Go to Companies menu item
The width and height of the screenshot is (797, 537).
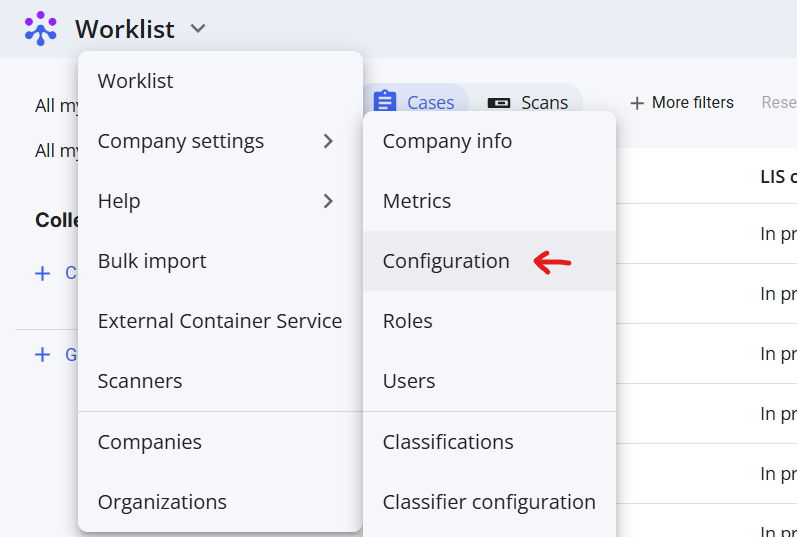[x=150, y=442]
